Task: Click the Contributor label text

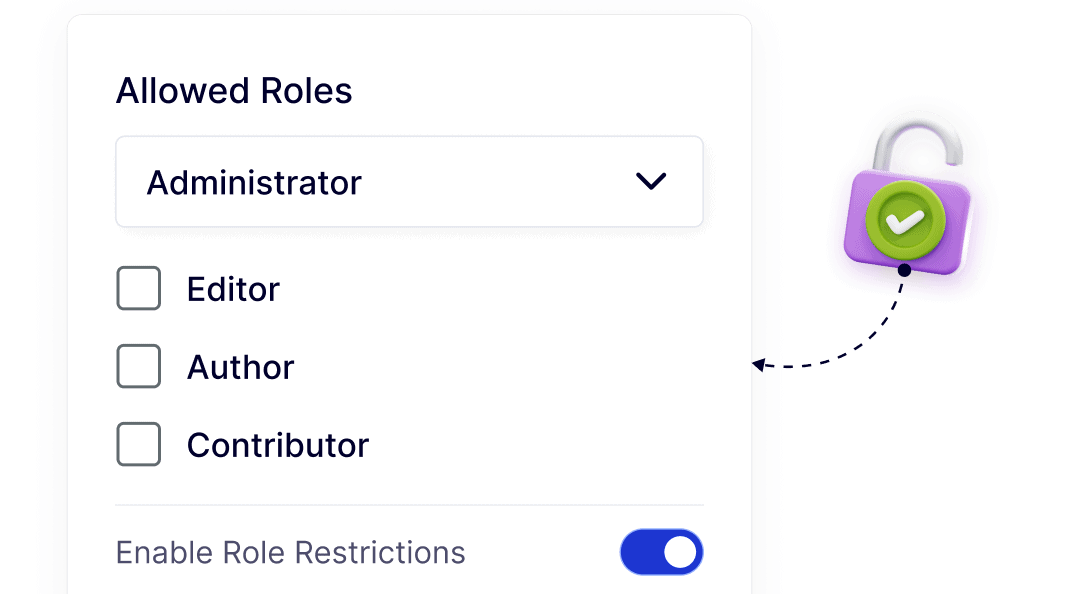Action: click(278, 444)
